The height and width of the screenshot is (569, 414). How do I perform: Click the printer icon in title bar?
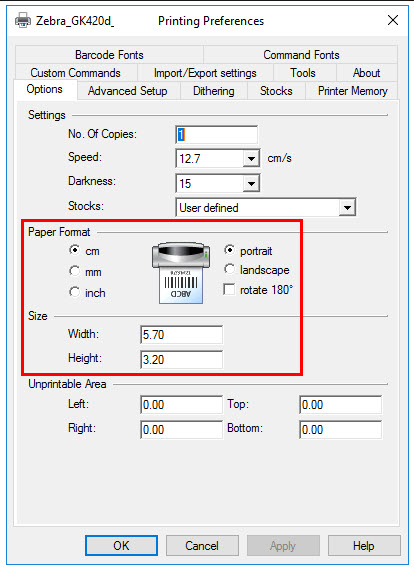(x=23, y=20)
